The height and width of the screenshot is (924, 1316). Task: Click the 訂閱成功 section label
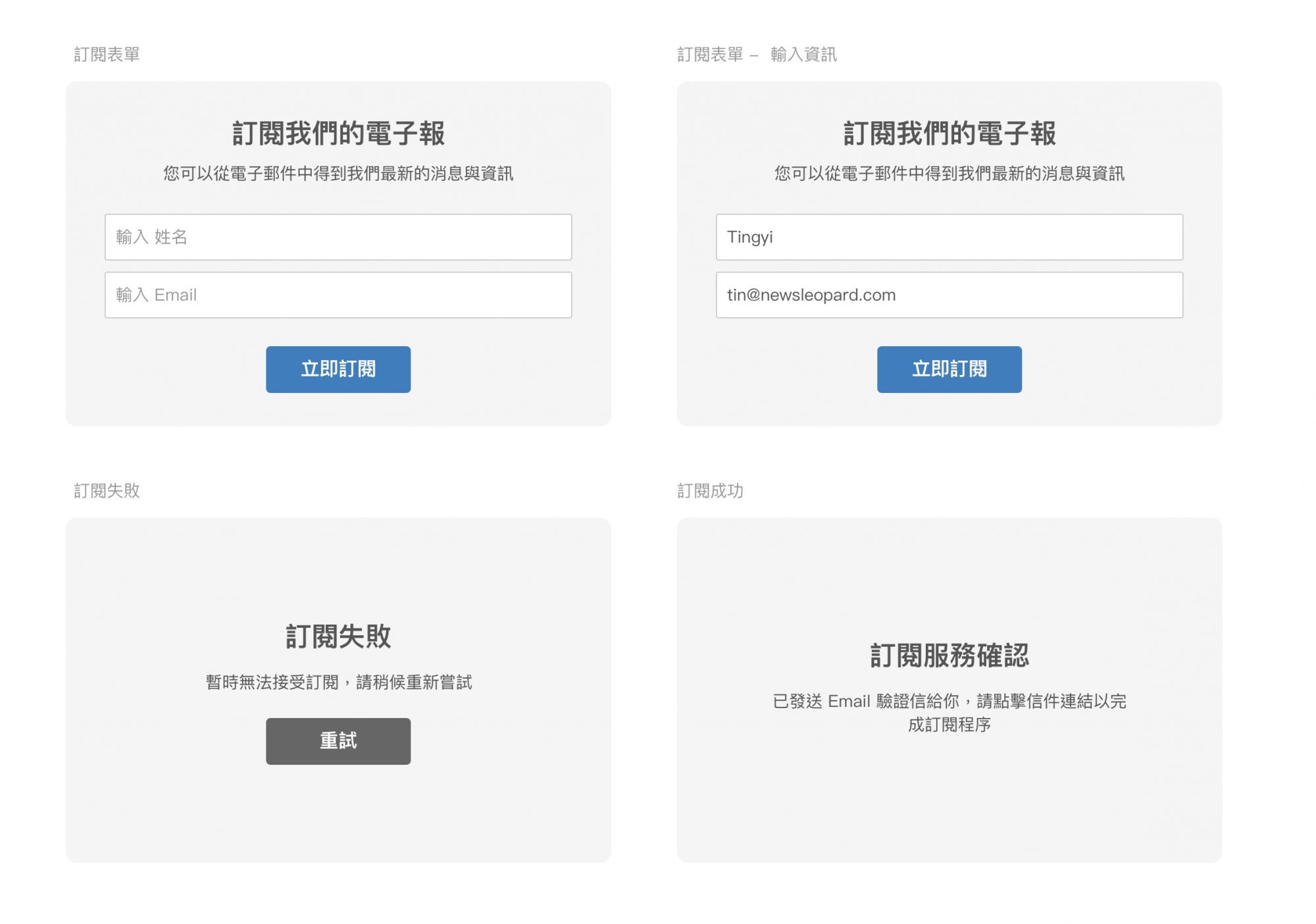710,491
